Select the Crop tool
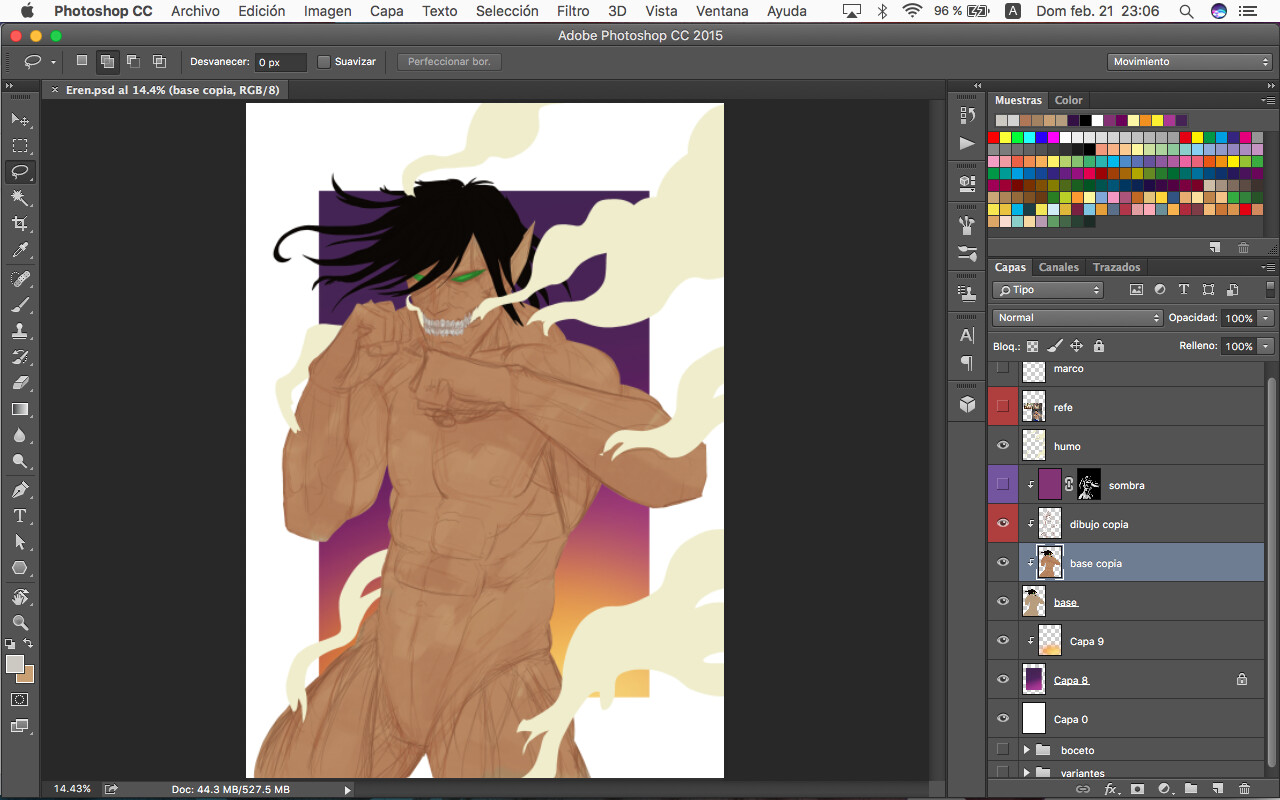The height and width of the screenshot is (800, 1280). pos(20,224)
